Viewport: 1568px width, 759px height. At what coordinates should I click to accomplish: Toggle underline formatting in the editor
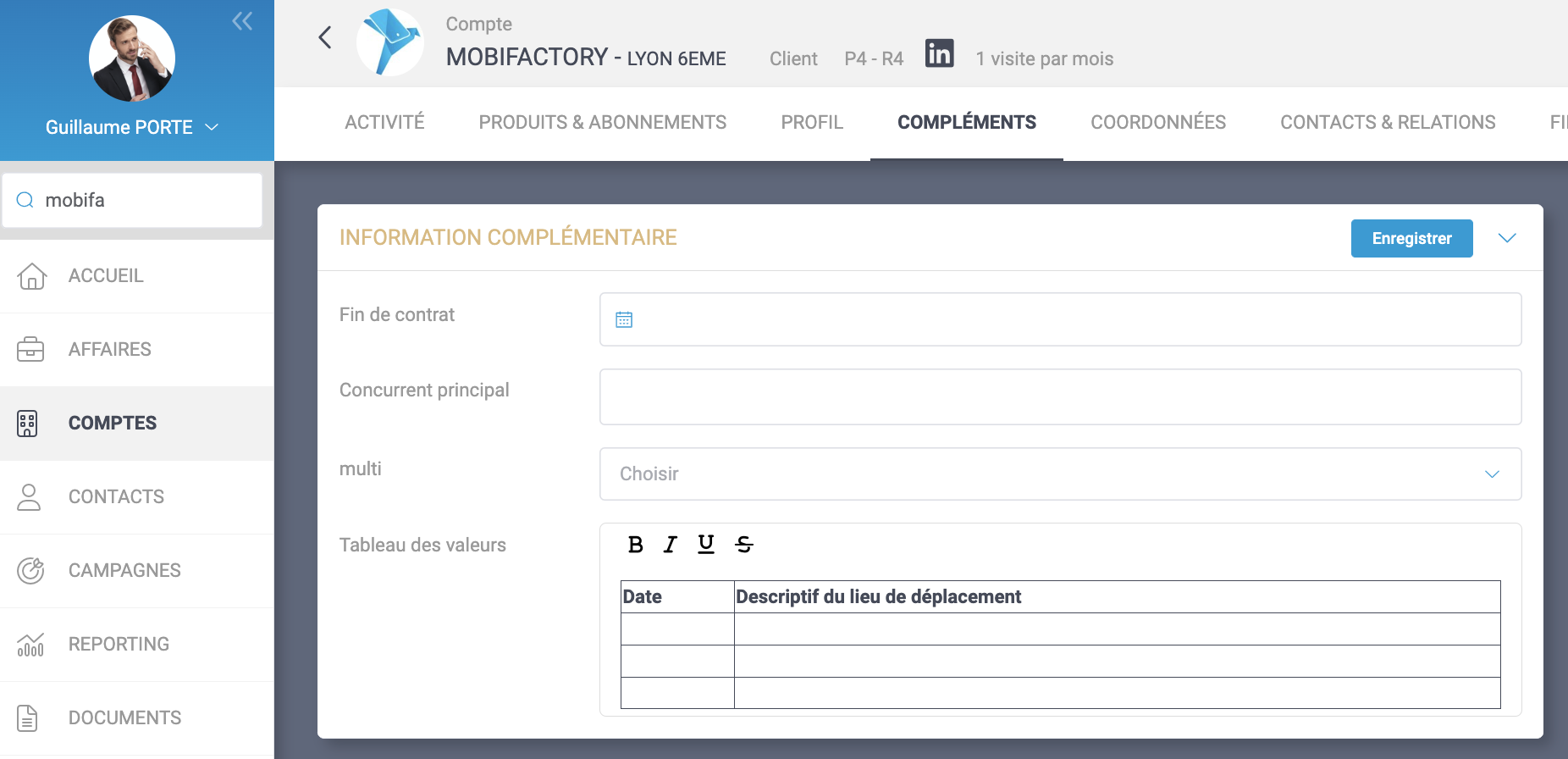click(x=706, y=545)
